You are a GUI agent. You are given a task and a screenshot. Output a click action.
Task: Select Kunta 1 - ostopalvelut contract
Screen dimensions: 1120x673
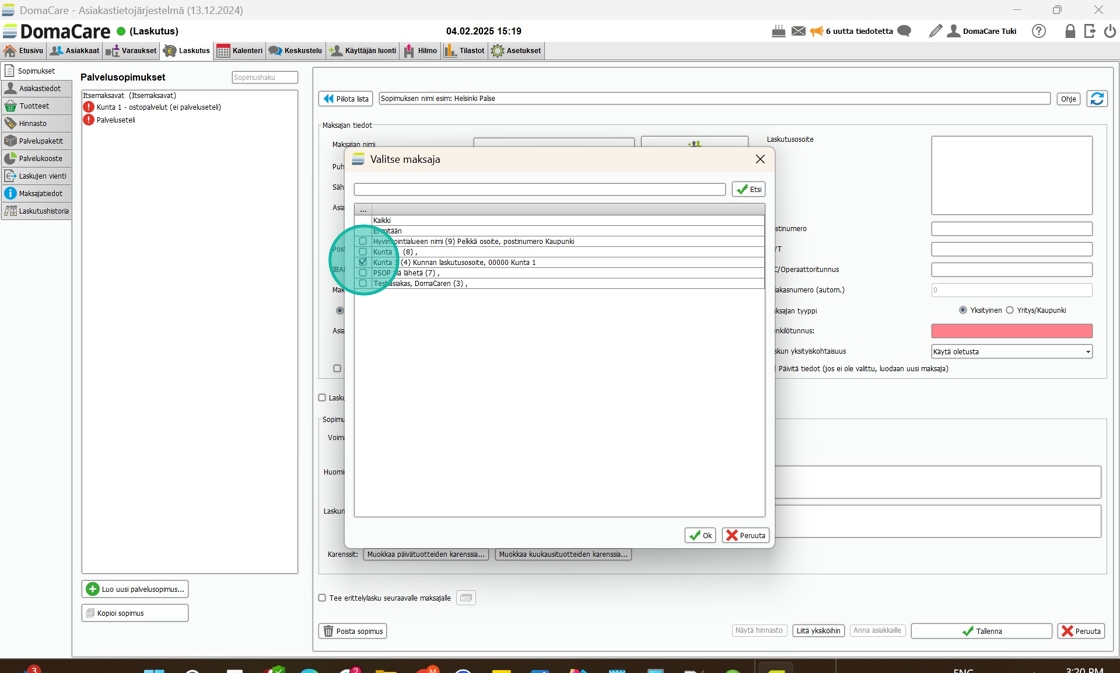tap(159, 107)
